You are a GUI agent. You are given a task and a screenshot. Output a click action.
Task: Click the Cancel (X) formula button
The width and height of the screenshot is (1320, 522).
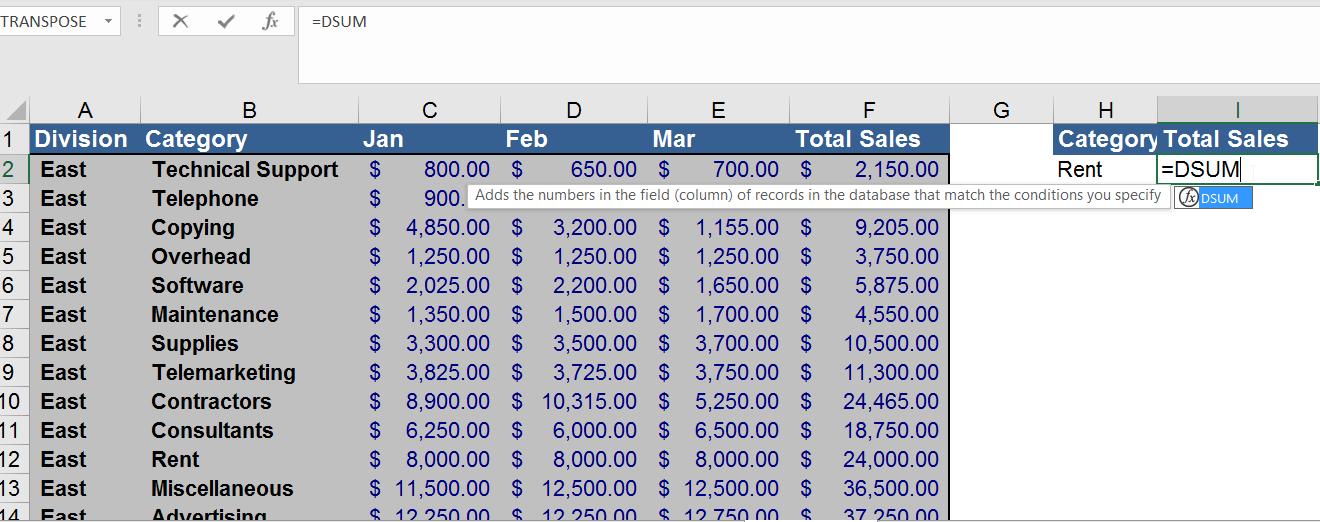point(180,21)
